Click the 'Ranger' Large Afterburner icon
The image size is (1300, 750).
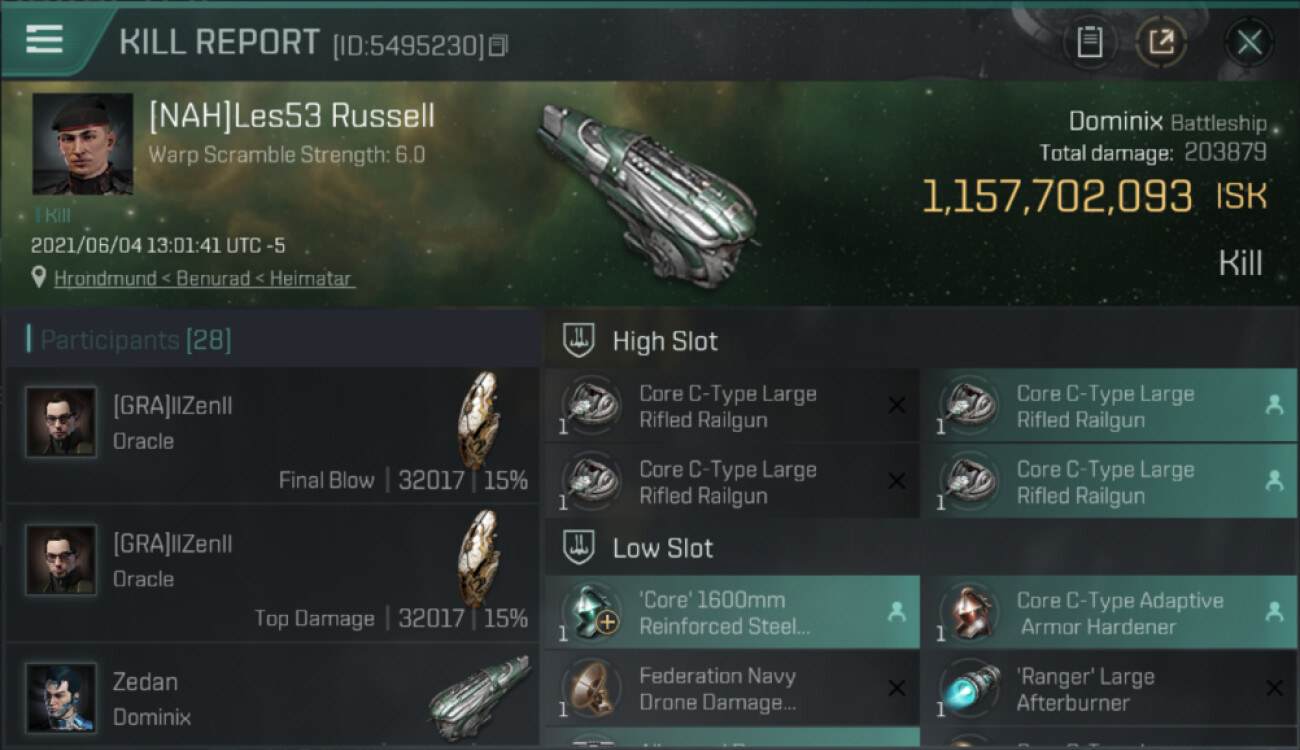968,689
